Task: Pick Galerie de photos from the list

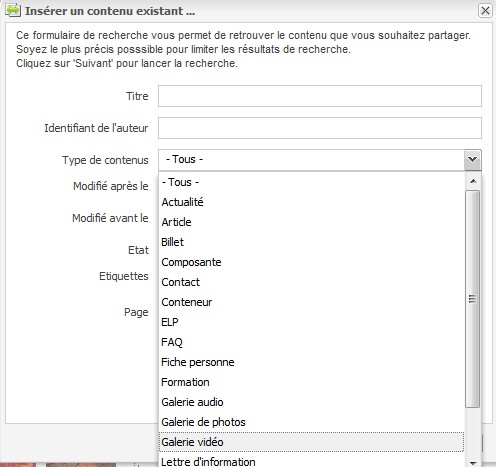Action: 311,422
